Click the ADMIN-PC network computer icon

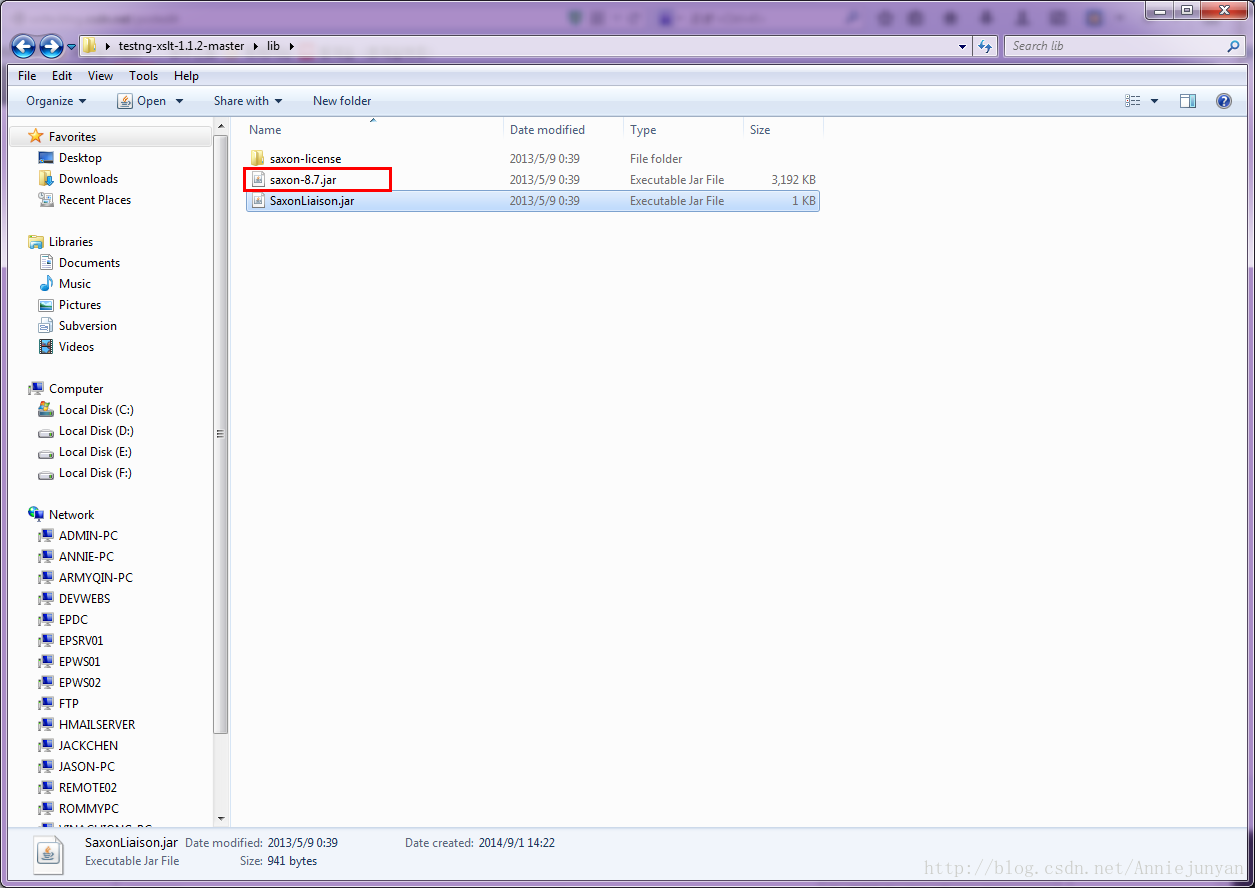46,535
